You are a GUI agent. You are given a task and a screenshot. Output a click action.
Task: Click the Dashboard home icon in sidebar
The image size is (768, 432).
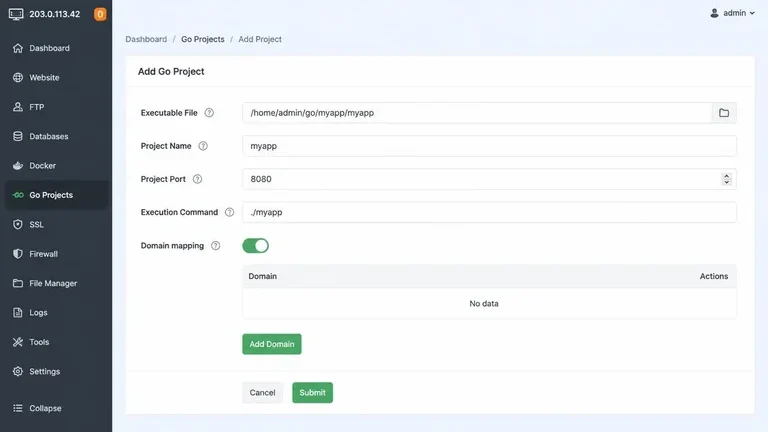coord(18,48)
